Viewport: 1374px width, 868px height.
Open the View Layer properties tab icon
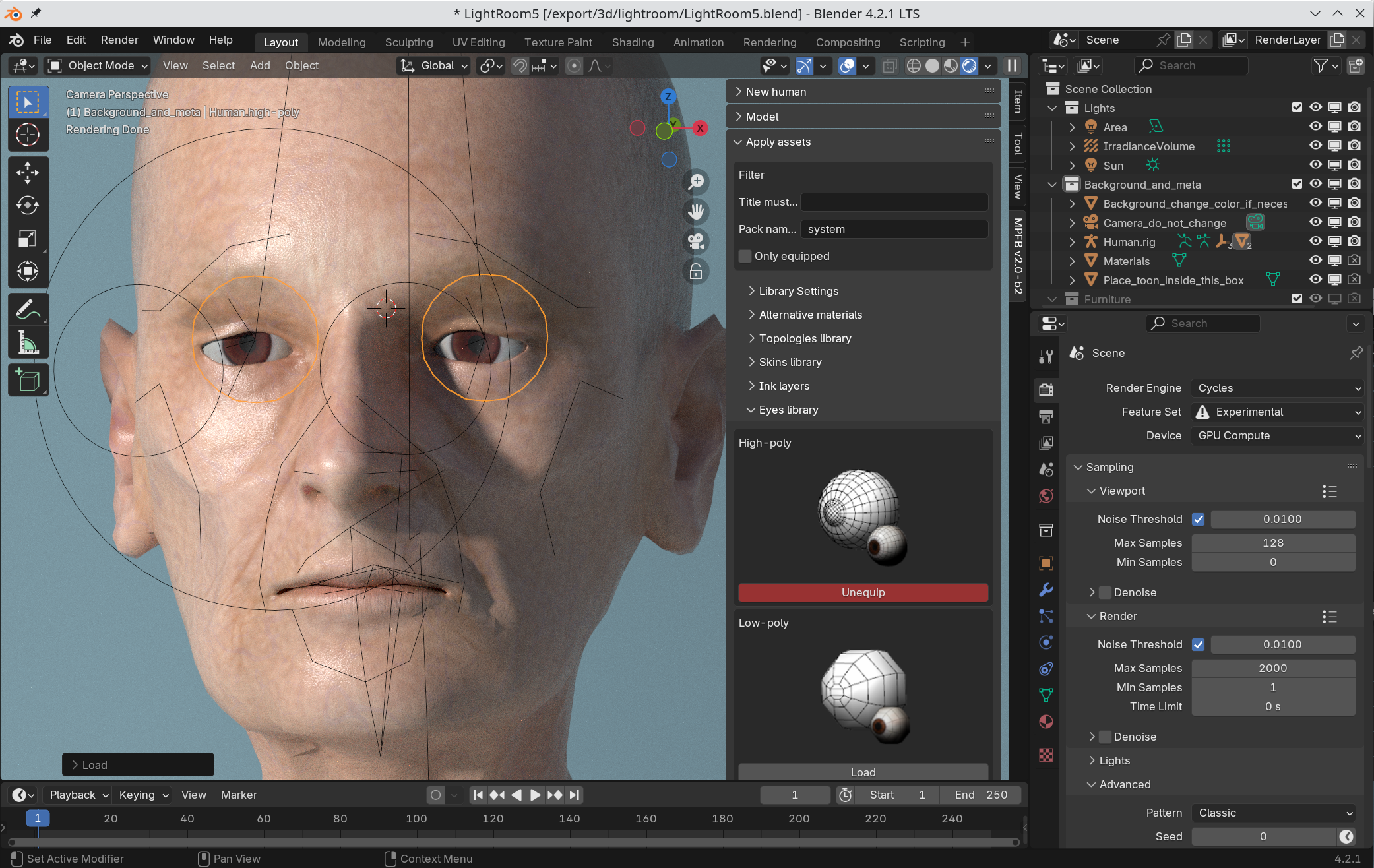click(x=1046, y=443)
